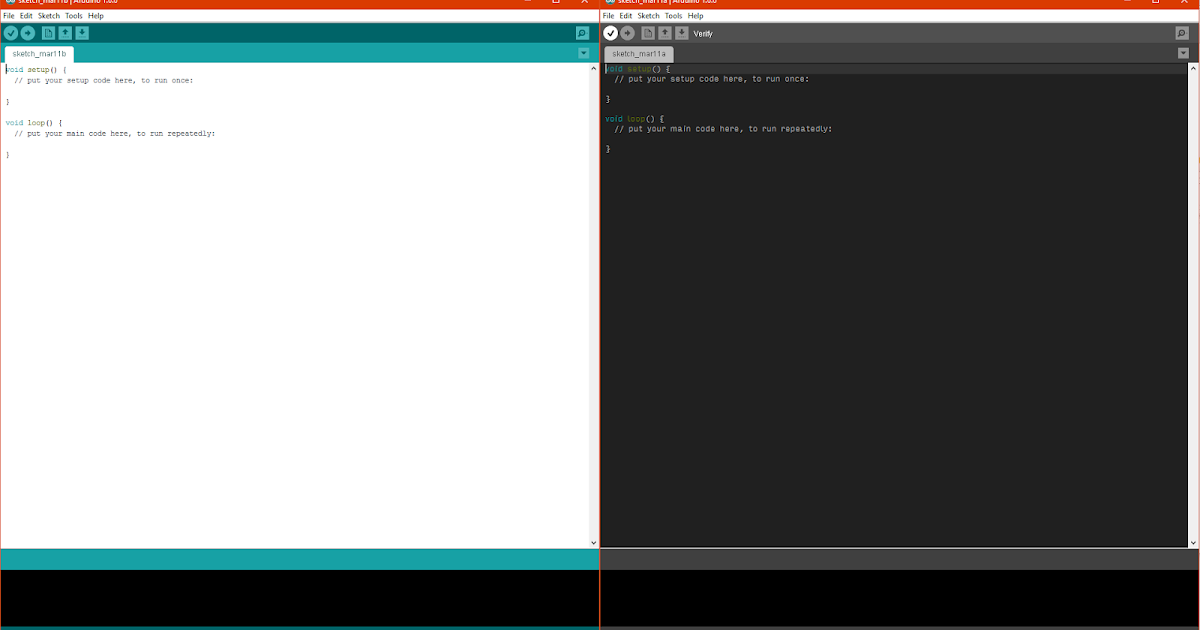Screen dimensions: 1200x630
Task: Open the Tools menu in the dark window
Action: (x=672, y=15)
